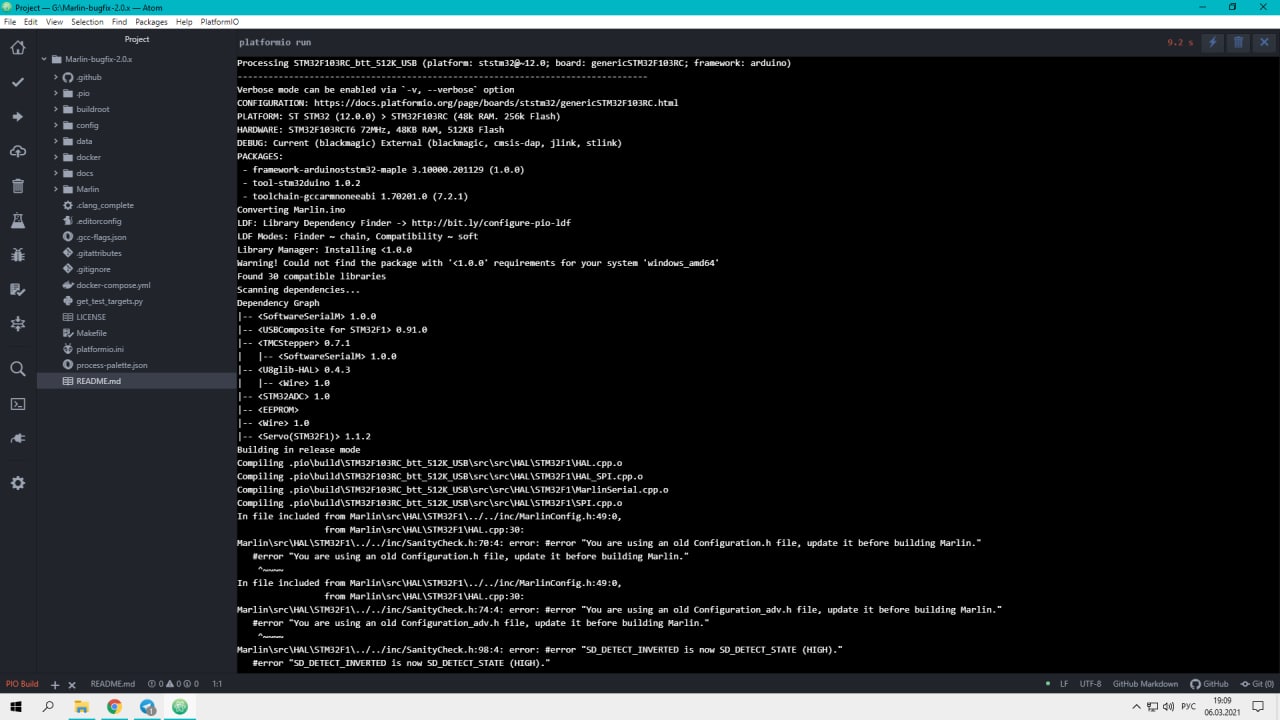Open the PlatformIO terminal icon
This screenshot has height=720, width=1280.
click(x=18, y=404)
